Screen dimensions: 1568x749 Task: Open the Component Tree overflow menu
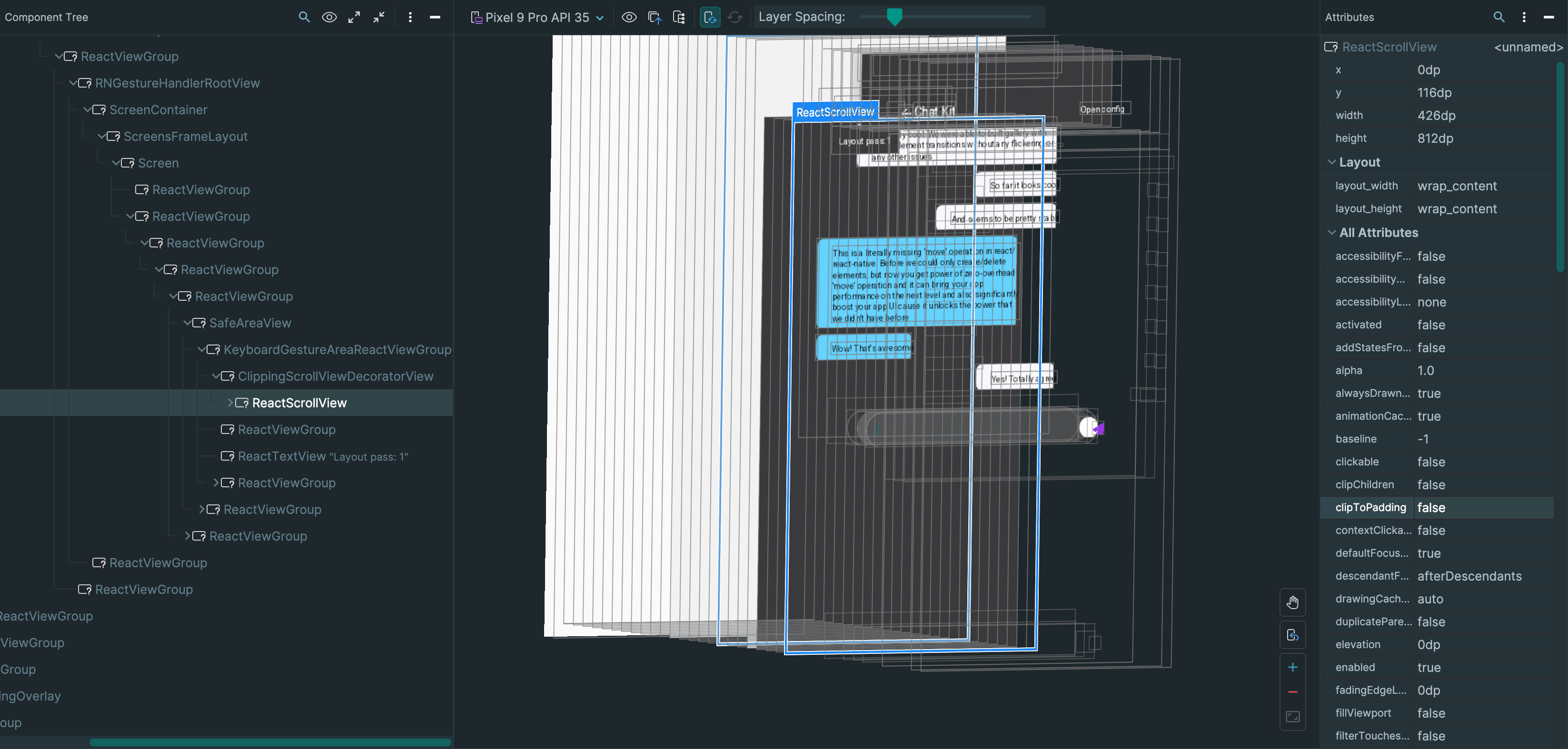[x=410, y=17]
